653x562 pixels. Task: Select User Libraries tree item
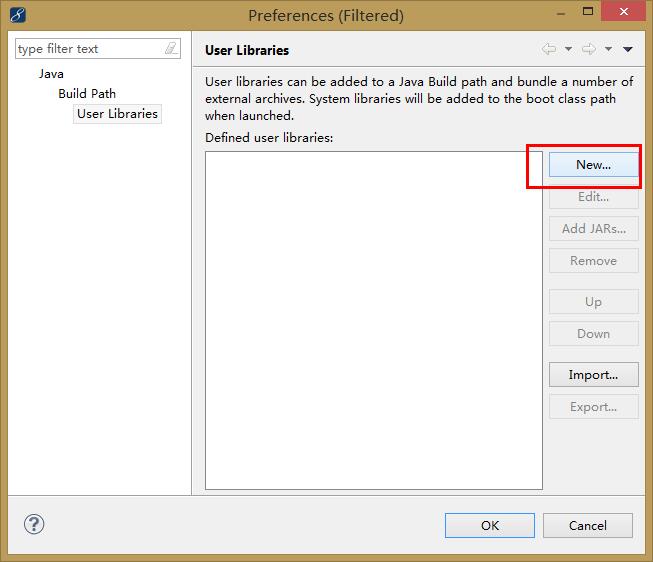point(117,113)
